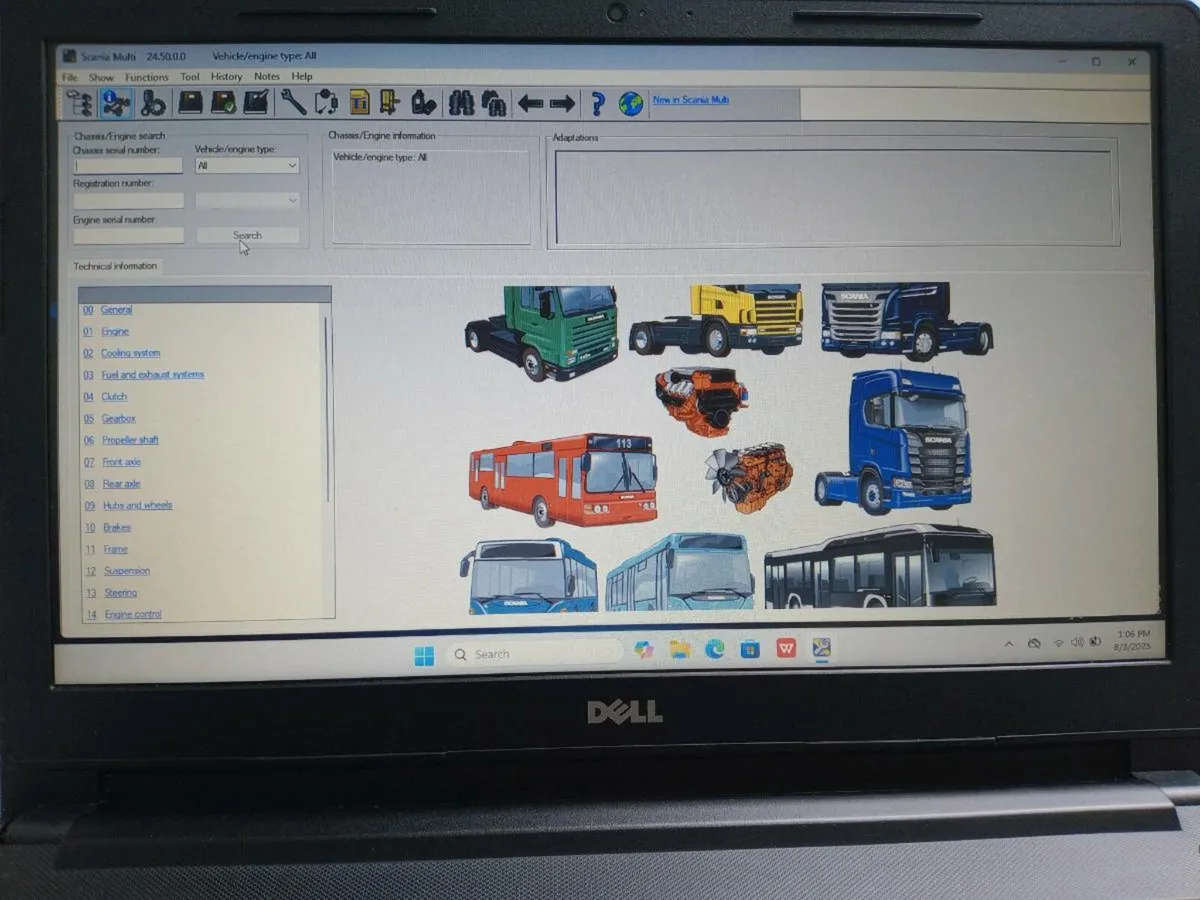Screen dimensions: 1200x900
Task: Open the binoculars search icon
Action: click(462, 102)
